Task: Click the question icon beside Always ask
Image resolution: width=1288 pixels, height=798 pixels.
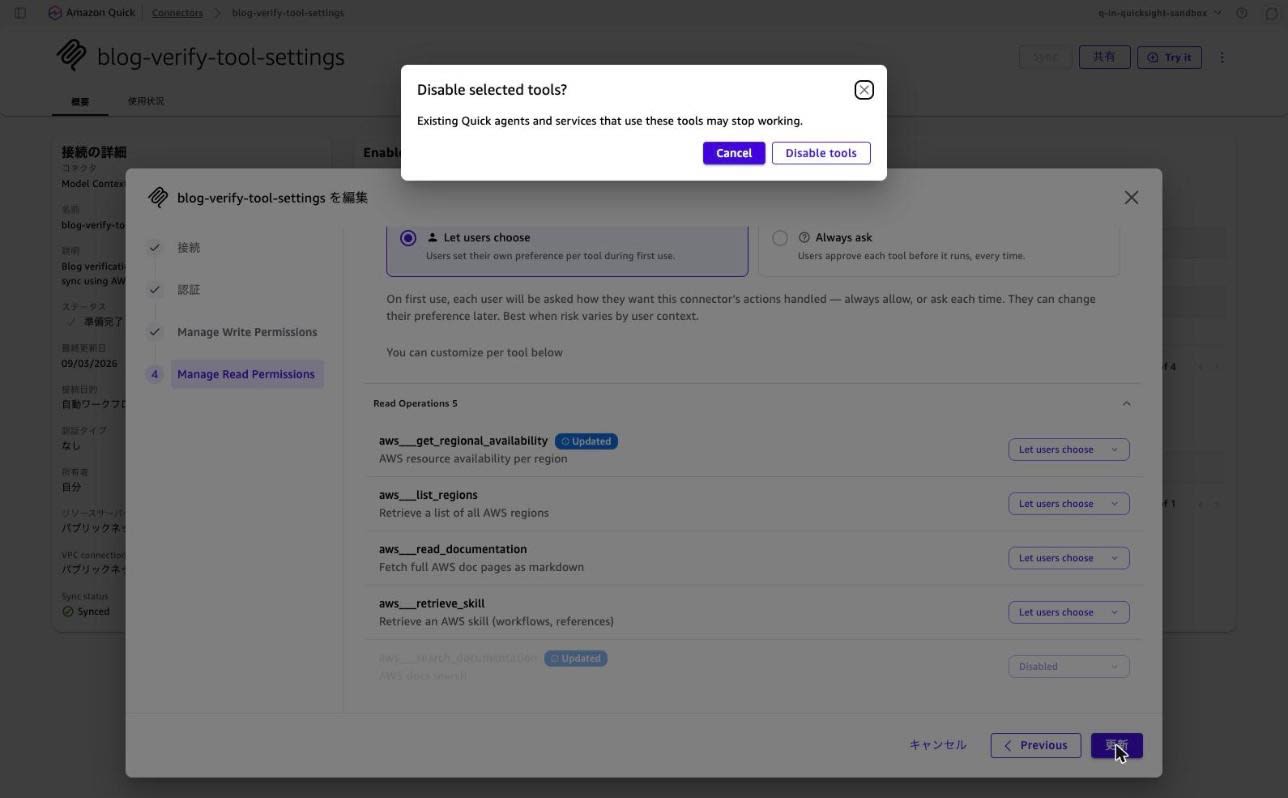Action: click(804, 238)
